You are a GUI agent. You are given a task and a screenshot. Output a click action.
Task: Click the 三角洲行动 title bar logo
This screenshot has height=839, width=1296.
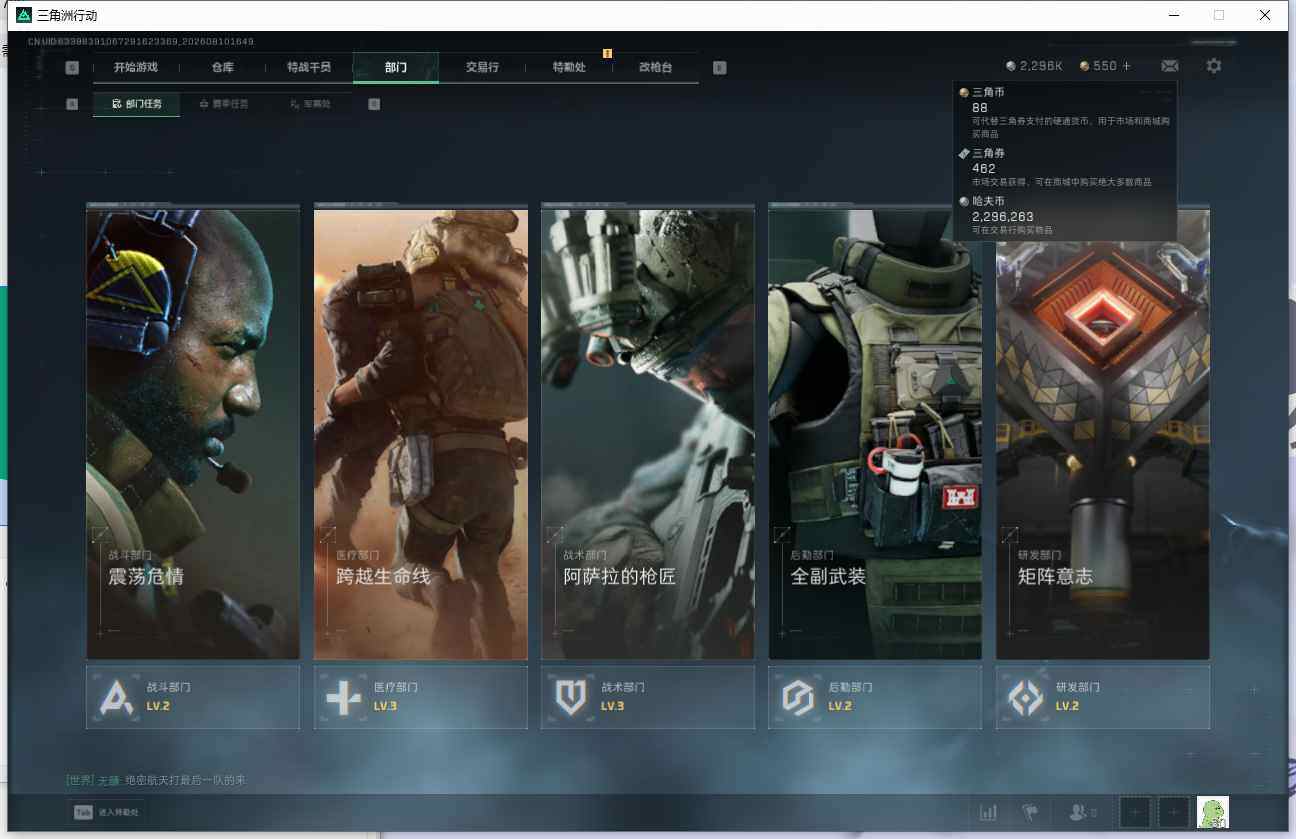[24, 15]
